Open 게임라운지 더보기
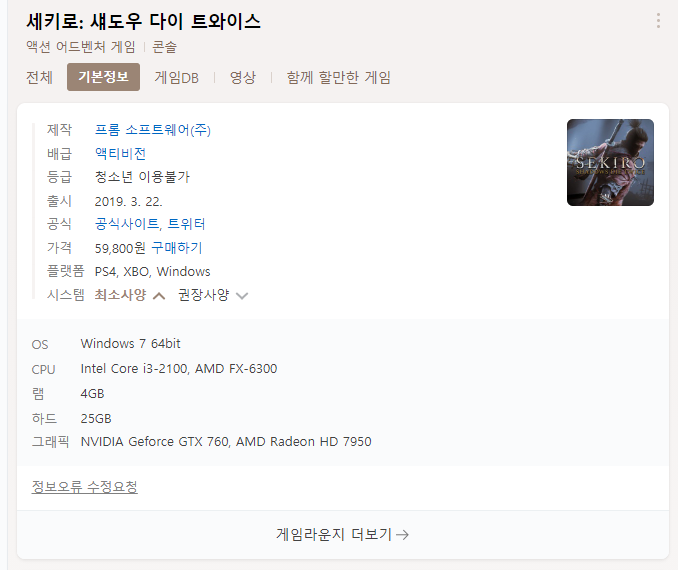 click(x=342, y=535)
